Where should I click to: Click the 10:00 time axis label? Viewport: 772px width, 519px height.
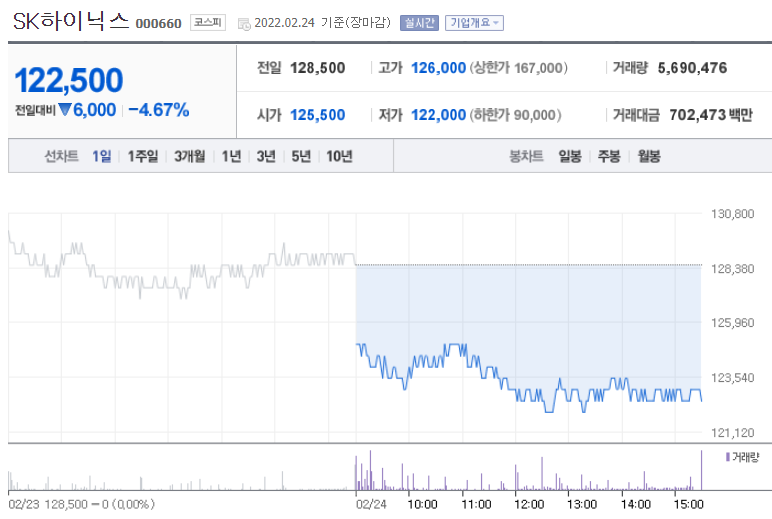pos(422,504)
